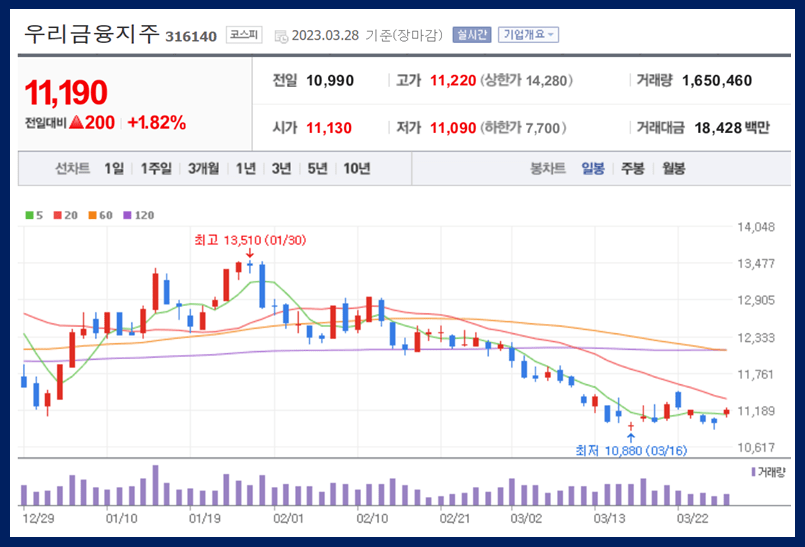Select the 1년 line chart tab

[246, 168]
